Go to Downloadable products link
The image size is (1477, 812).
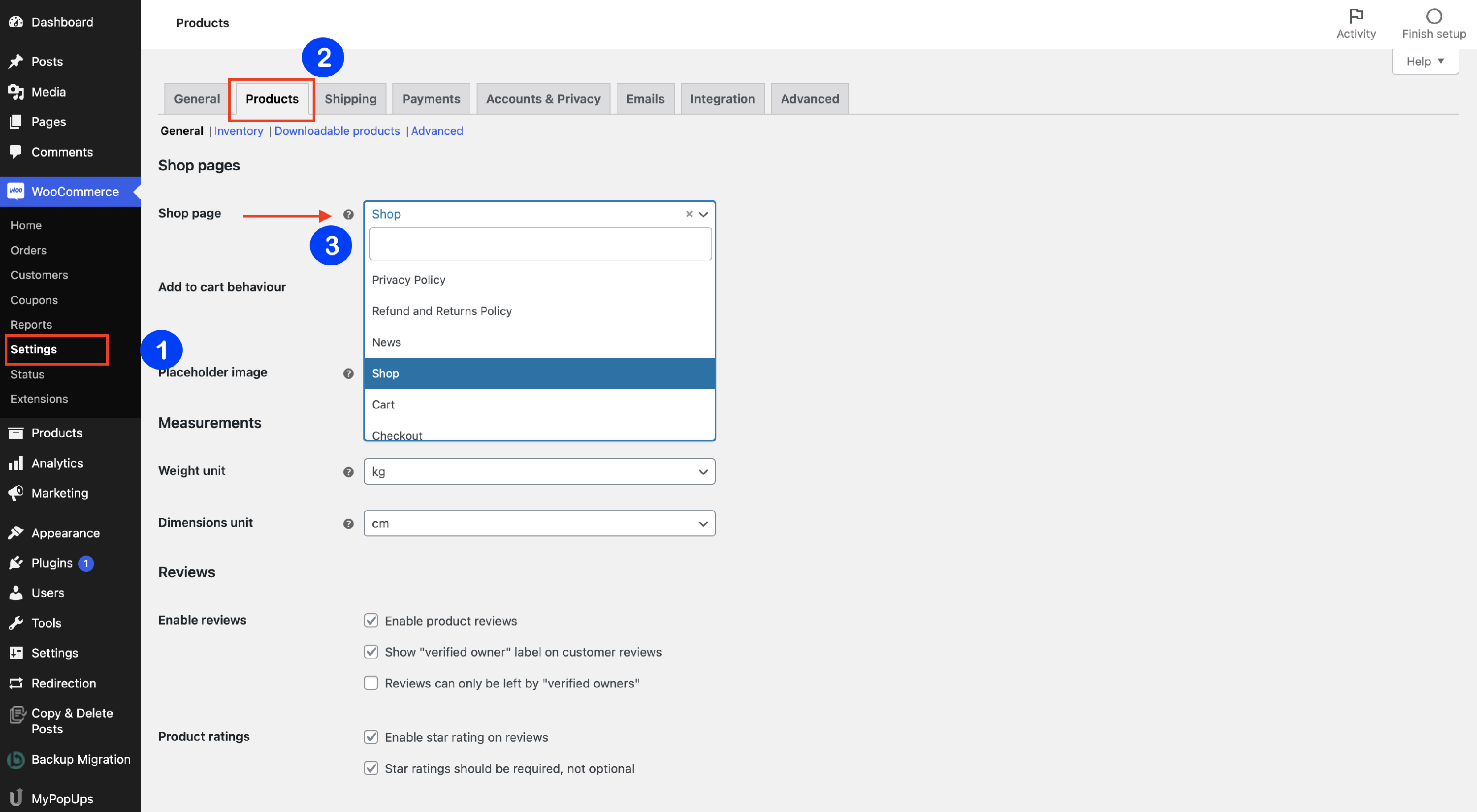tap(337, 130)
